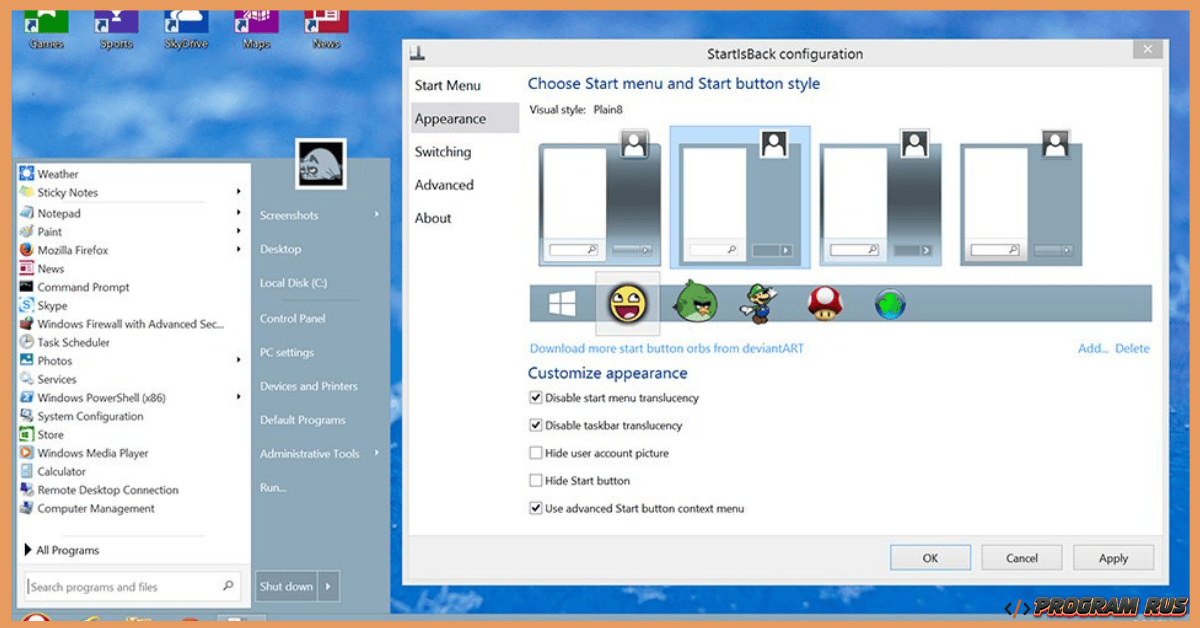1200x628 pixels.
Task: Expand All Programs list
Action: point(67,550)
